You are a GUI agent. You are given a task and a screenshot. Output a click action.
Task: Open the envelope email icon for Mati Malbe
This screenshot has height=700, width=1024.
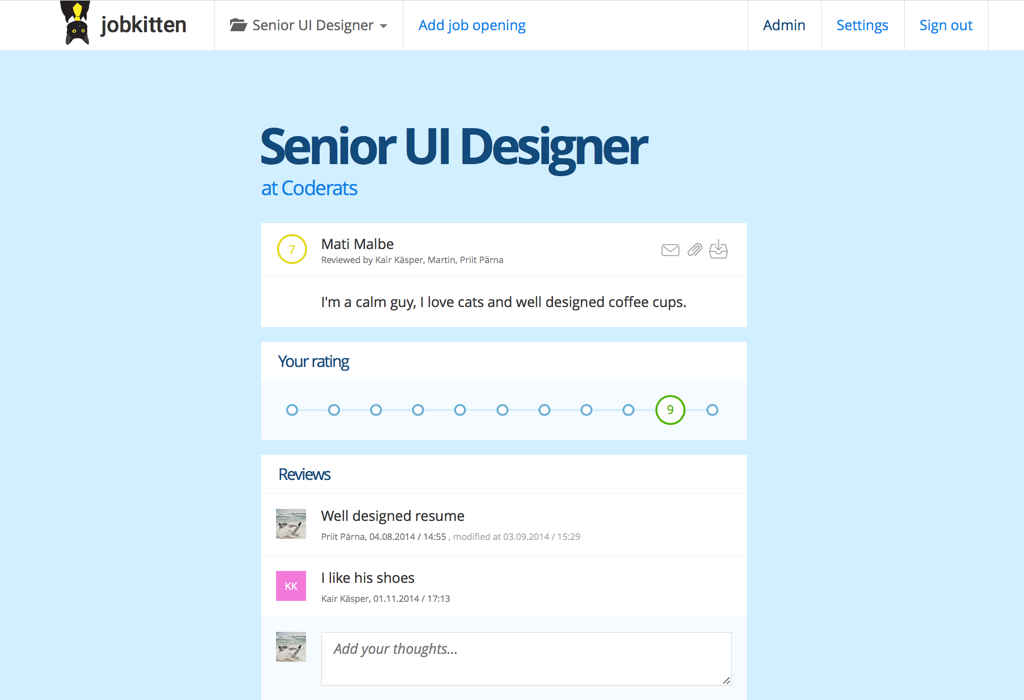670,250
